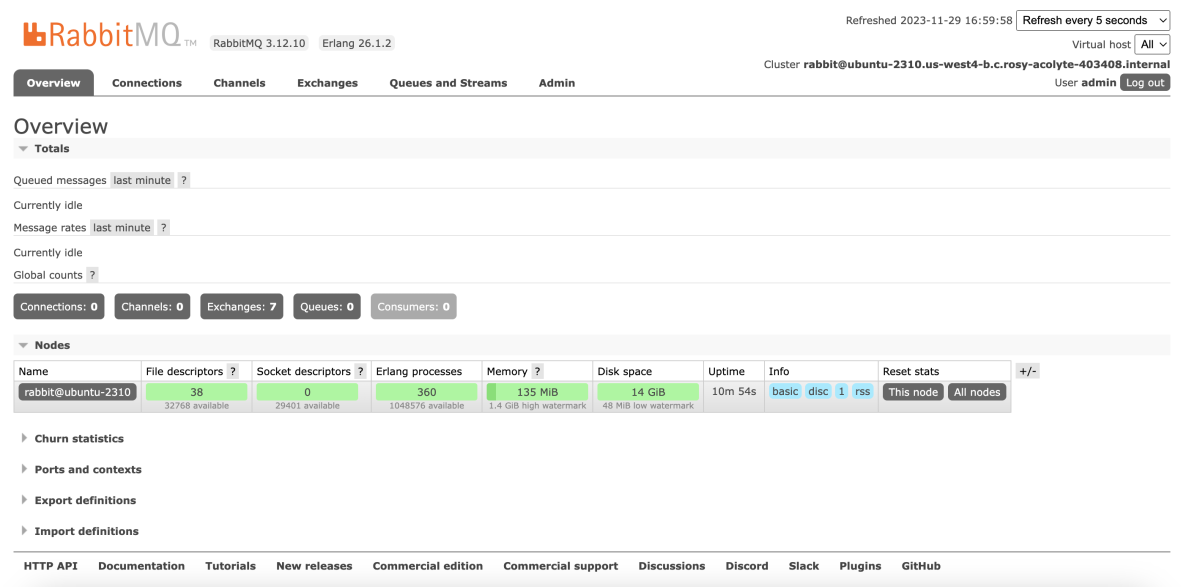Viewport: 1200px width, 587px height.
Task: Expand the Churn statistics section
Action: [x=79, y=439]
